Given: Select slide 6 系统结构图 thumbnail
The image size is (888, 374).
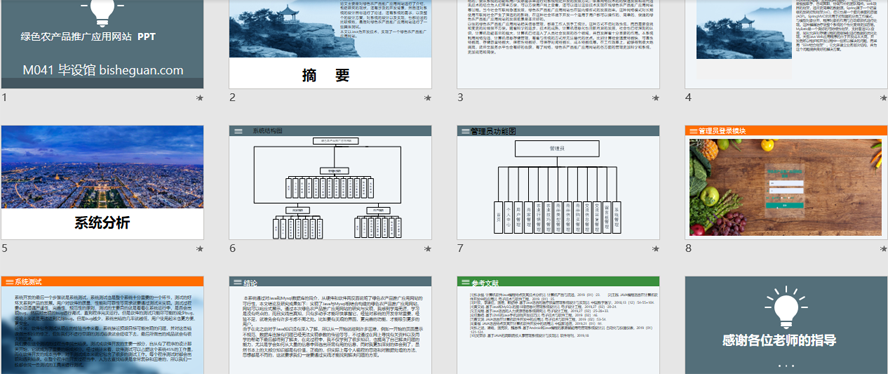Looking at the screenshot, I should [330, 182].
